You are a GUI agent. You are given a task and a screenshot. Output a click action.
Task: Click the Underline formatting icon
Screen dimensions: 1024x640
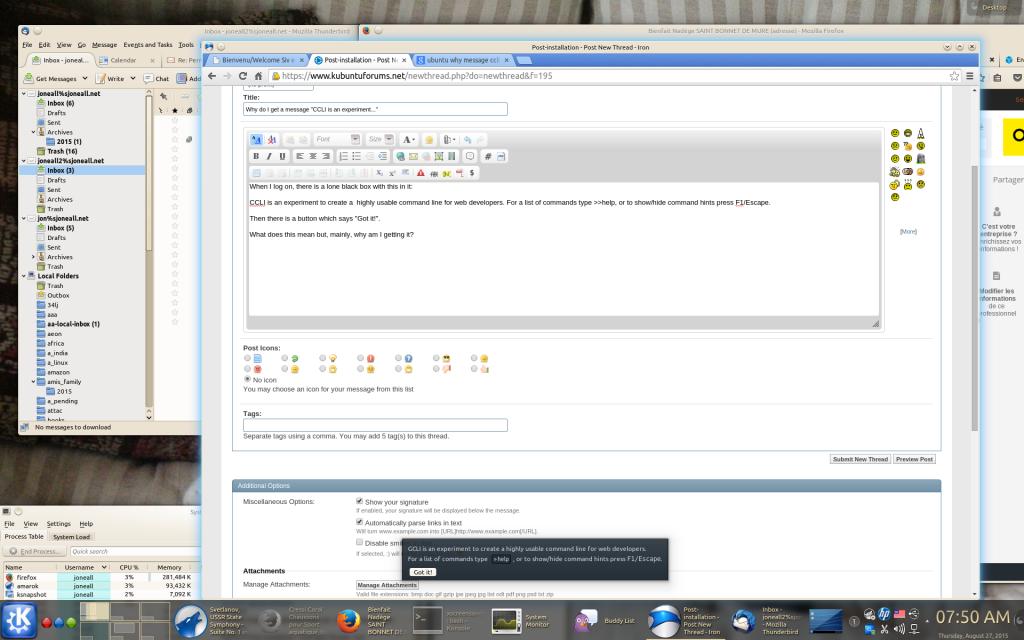coord(282,156)
